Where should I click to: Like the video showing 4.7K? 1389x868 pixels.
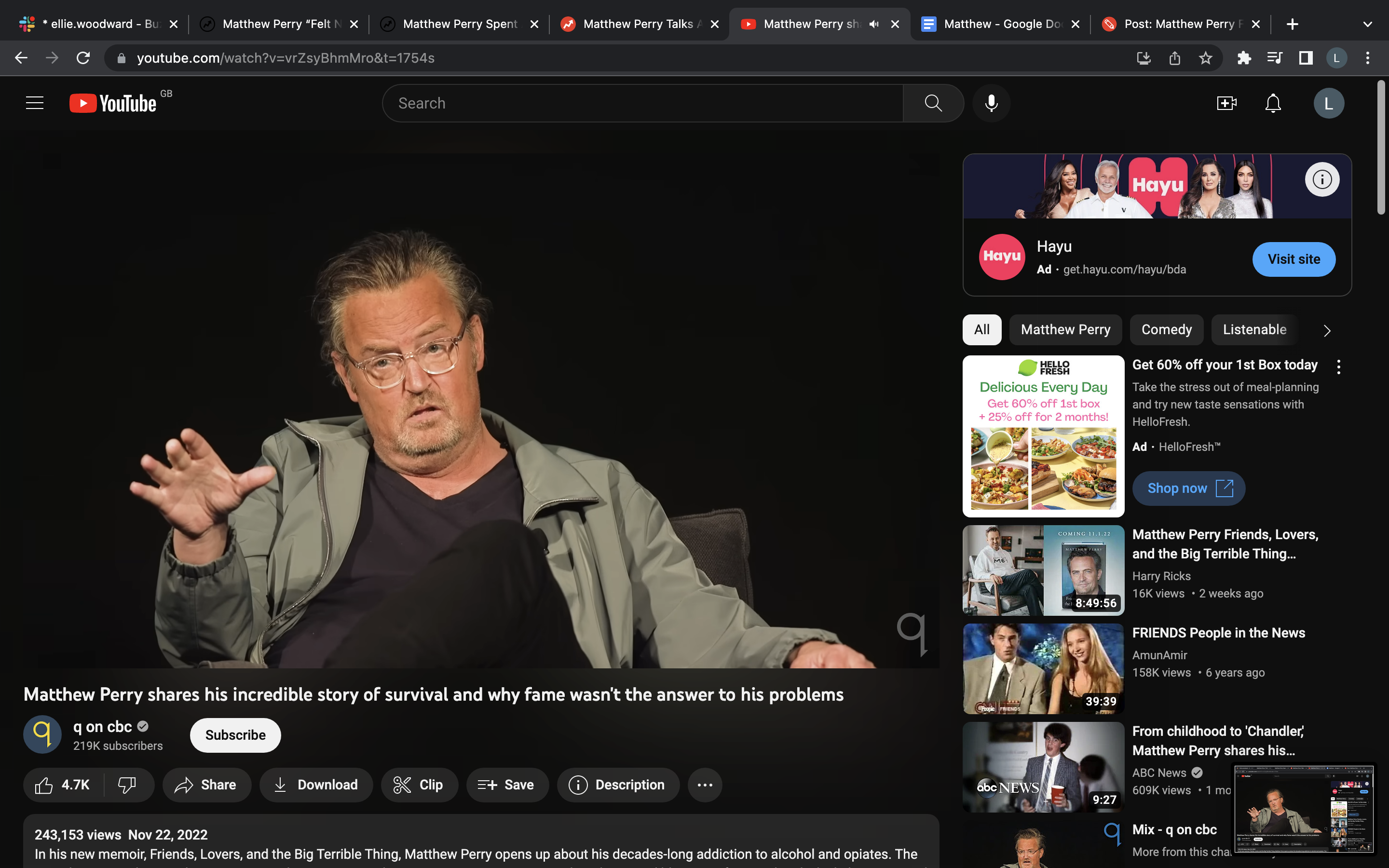63,785
